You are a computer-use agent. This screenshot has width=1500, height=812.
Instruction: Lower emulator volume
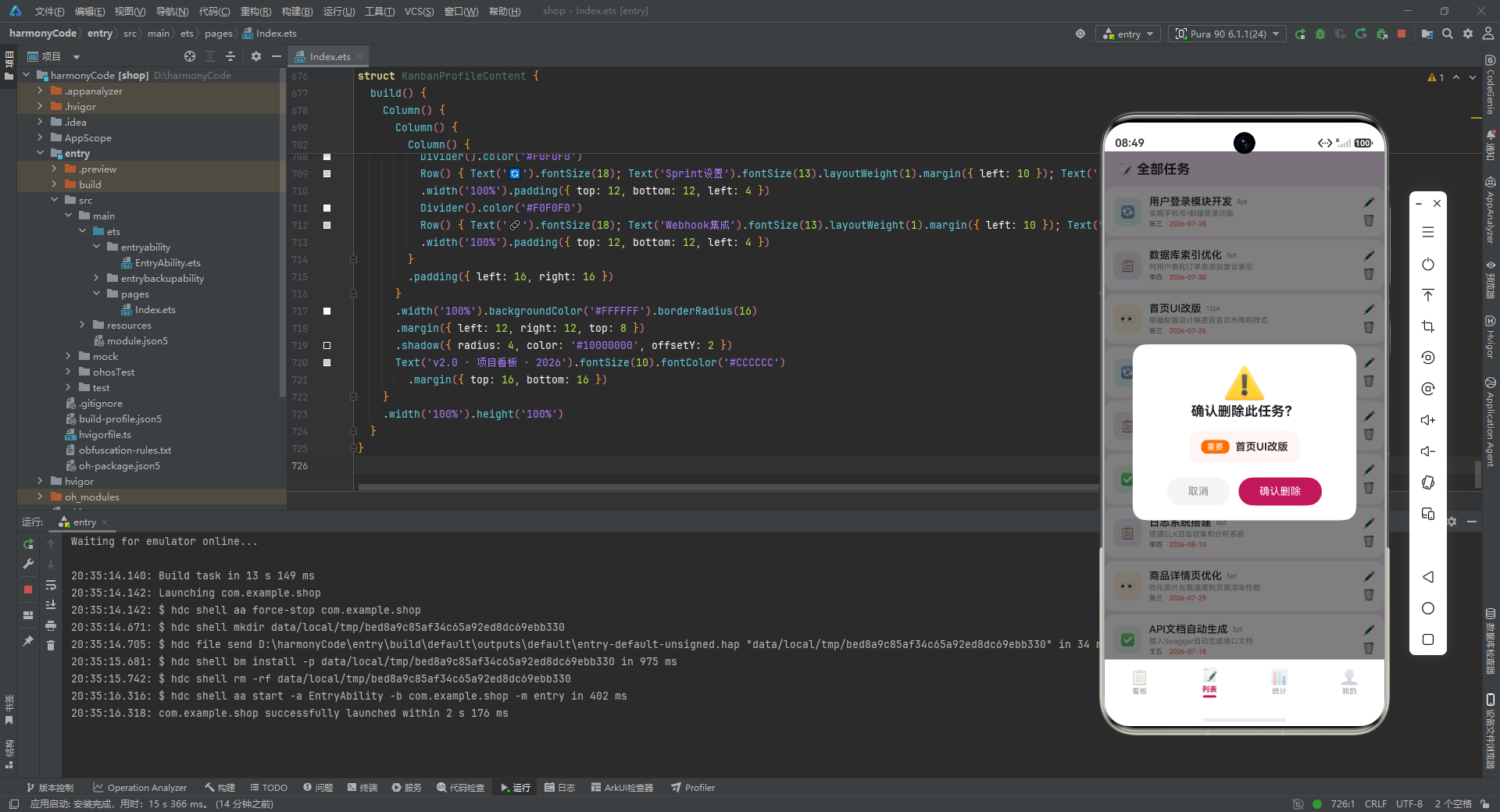(x=1428, y=451)
